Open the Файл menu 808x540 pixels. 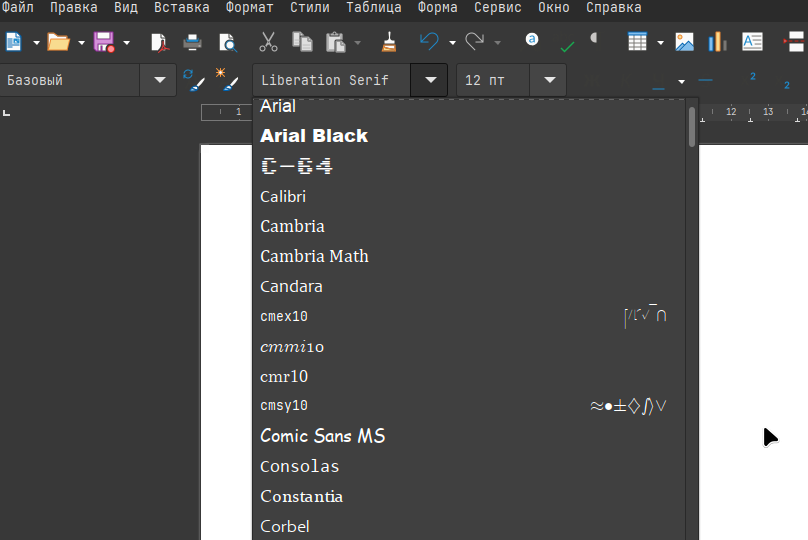coord(17,8)
